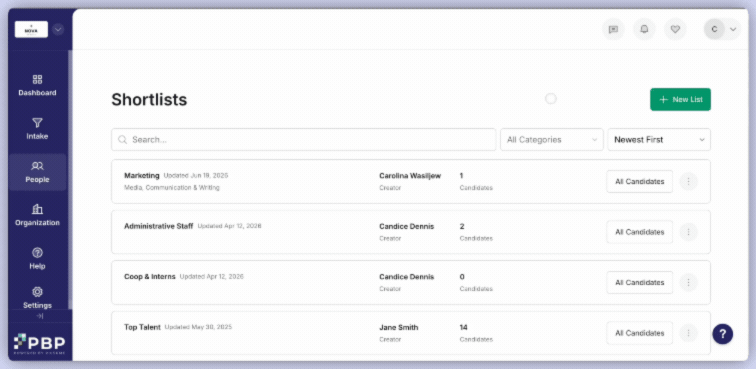Open Settings in the sidebar
The image size is (756, 369).
(x=37, y=298)
